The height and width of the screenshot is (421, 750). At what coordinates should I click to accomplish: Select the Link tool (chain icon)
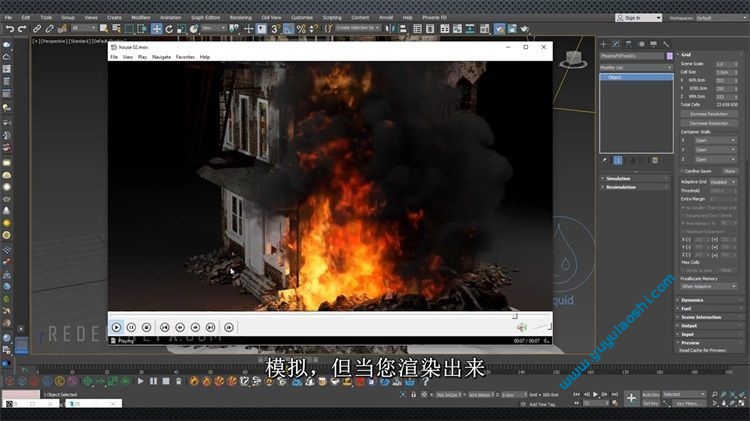(37, 29)
